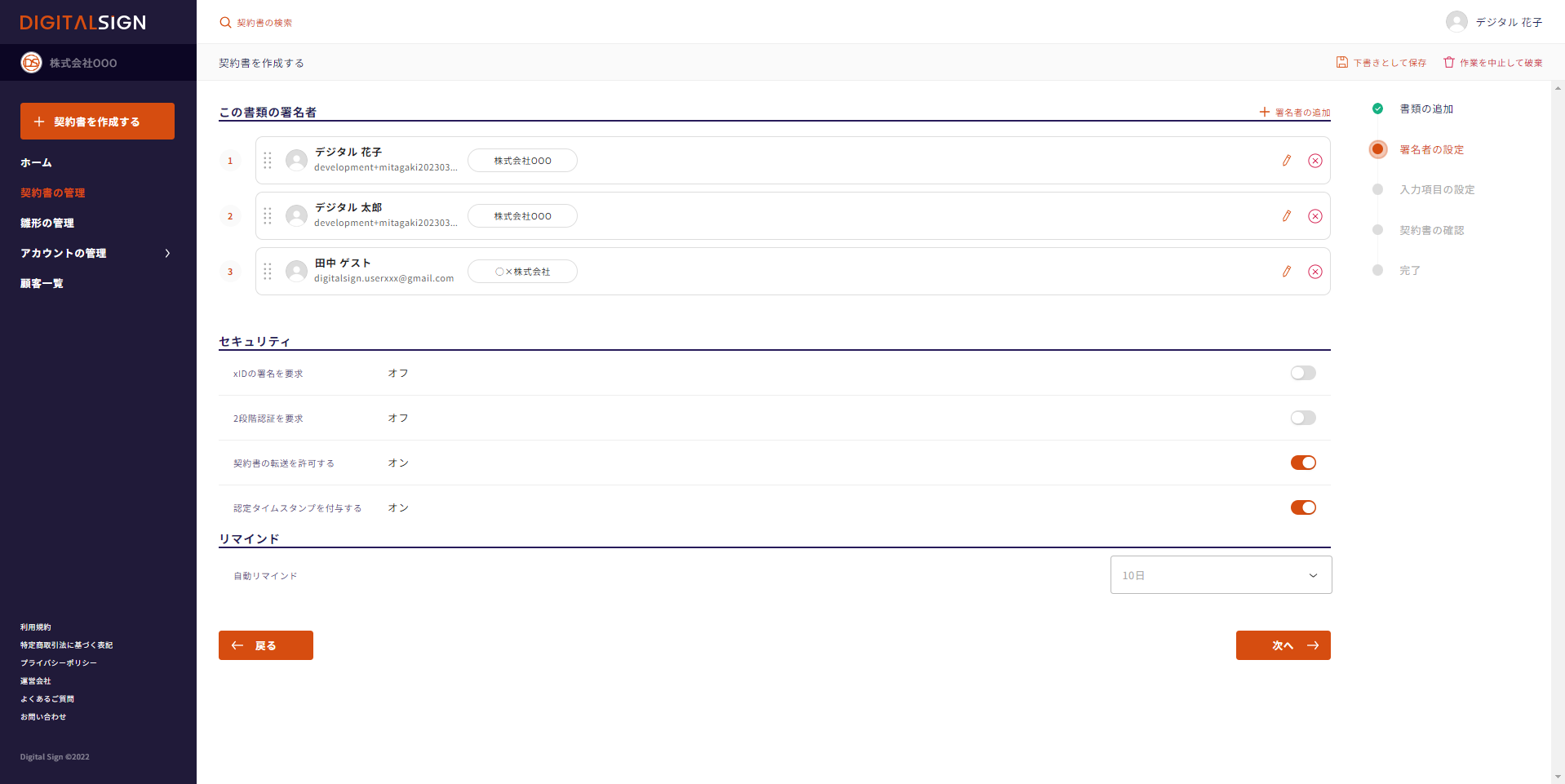This screenshot has height=784, width=1565.
Task: Open the 自動リマインド 10日 dropdown
Action: point(1220,575)
